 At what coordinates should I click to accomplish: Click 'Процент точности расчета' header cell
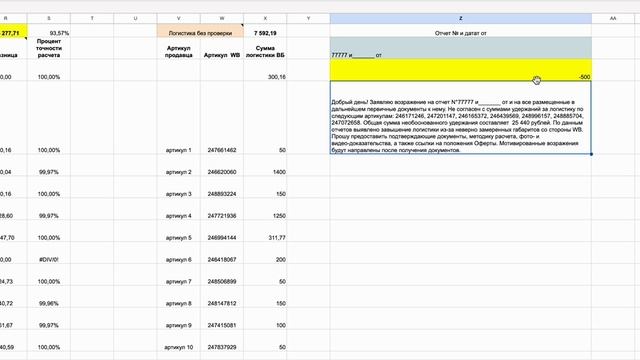coord(49,48)
